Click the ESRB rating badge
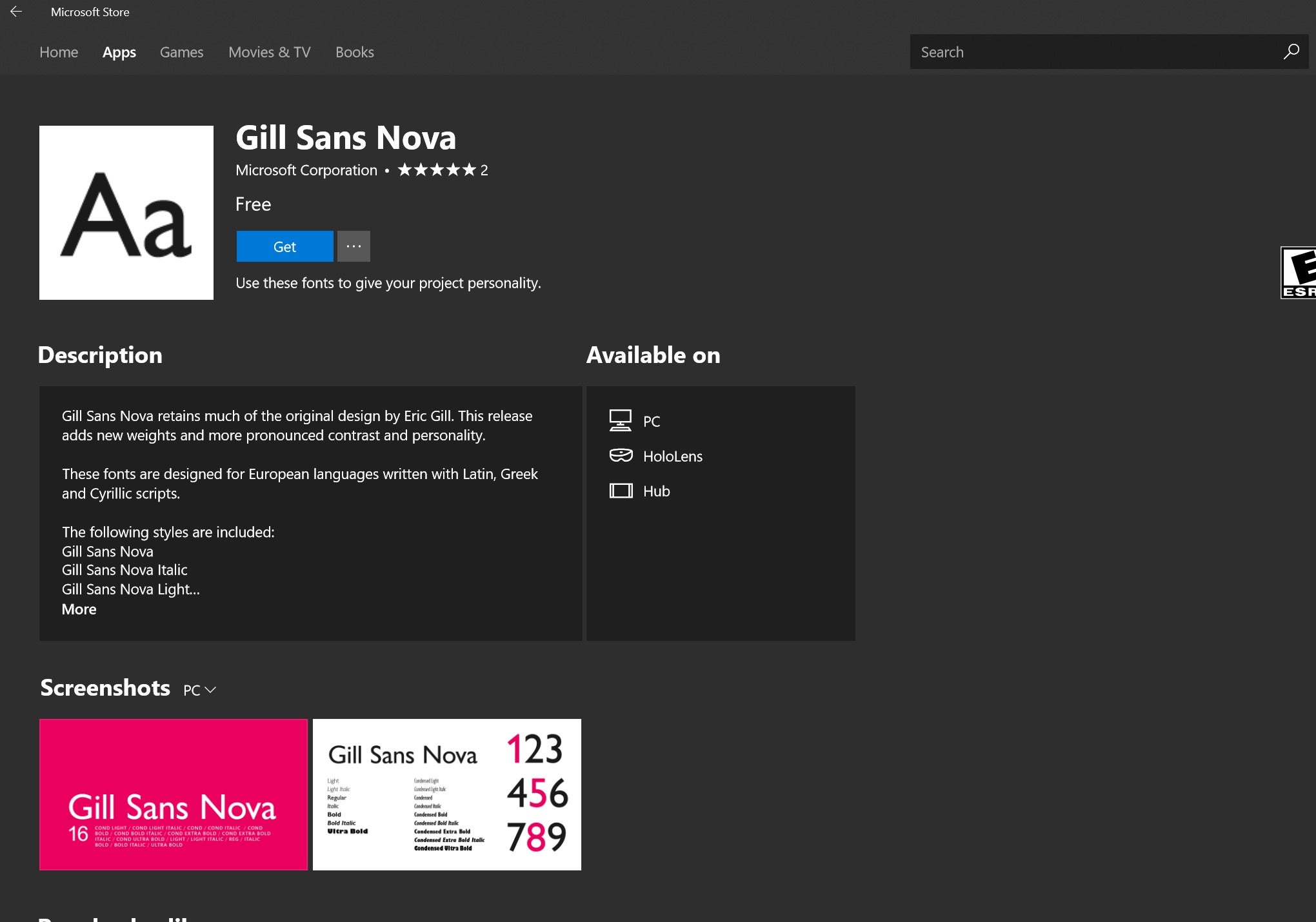This screenshot has height=922, width=1316. click(x=1298, y=273)
